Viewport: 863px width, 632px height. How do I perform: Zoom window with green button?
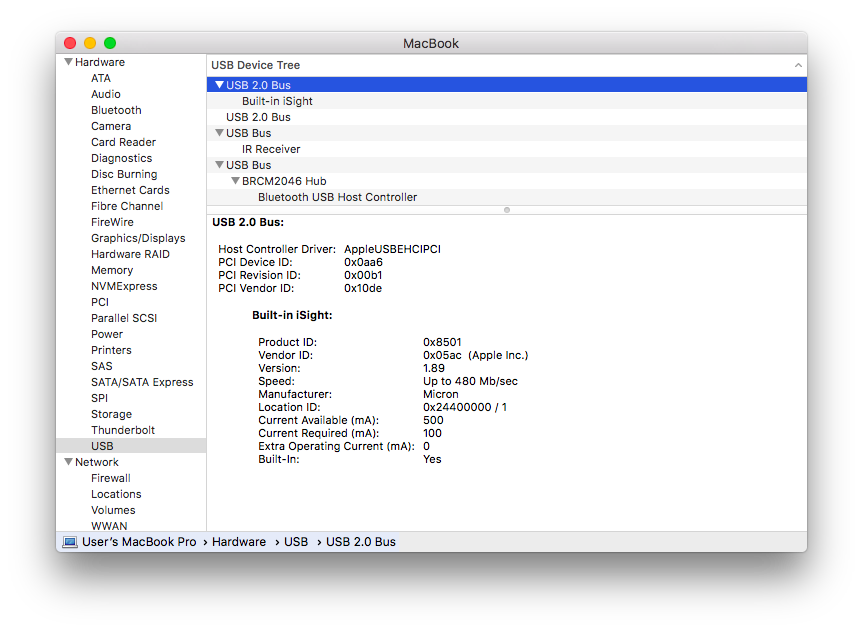click(x=110, y=43)
